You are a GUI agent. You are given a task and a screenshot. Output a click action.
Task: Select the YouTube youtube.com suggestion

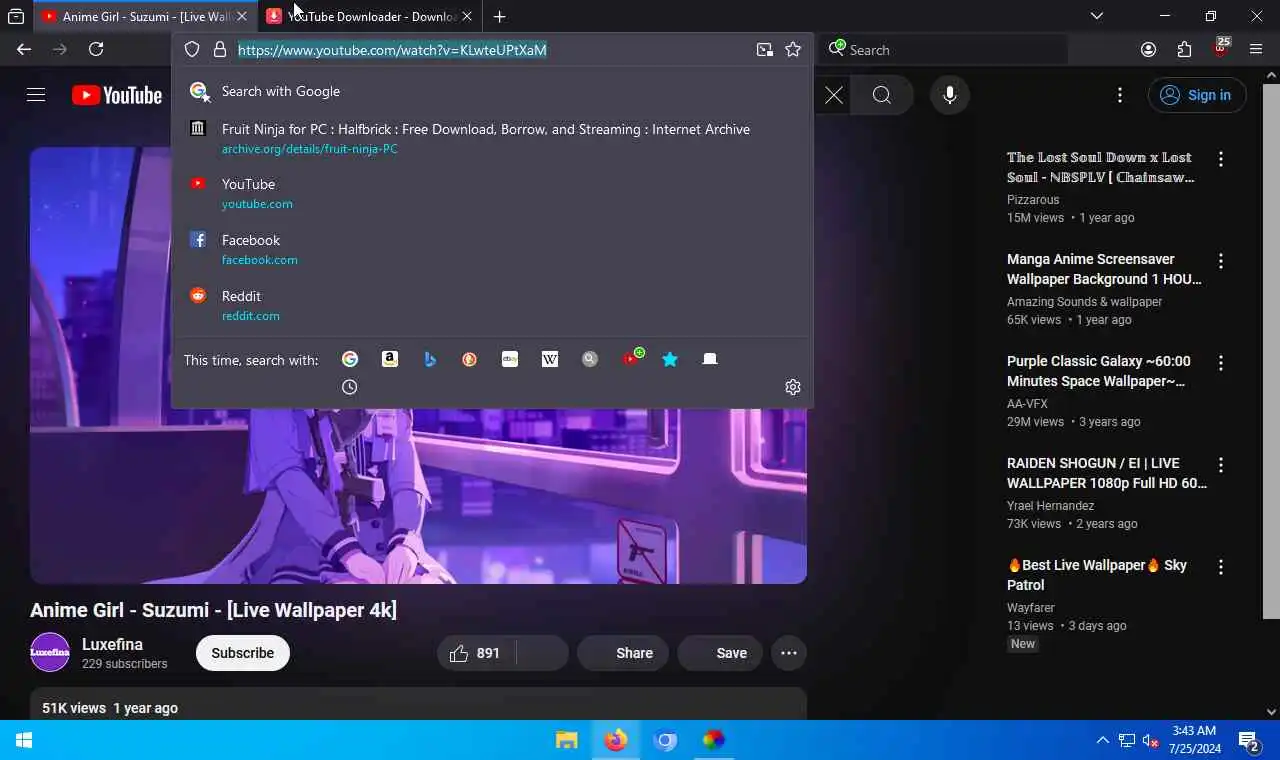coord(492,193)
